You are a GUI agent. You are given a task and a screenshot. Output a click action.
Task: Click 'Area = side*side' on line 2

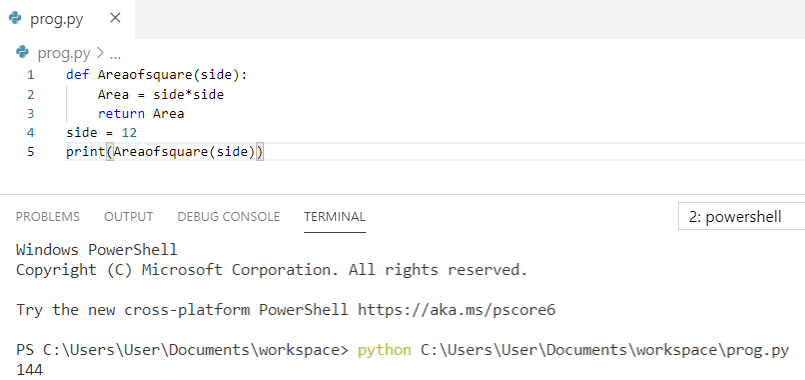(x=161, y=95)
